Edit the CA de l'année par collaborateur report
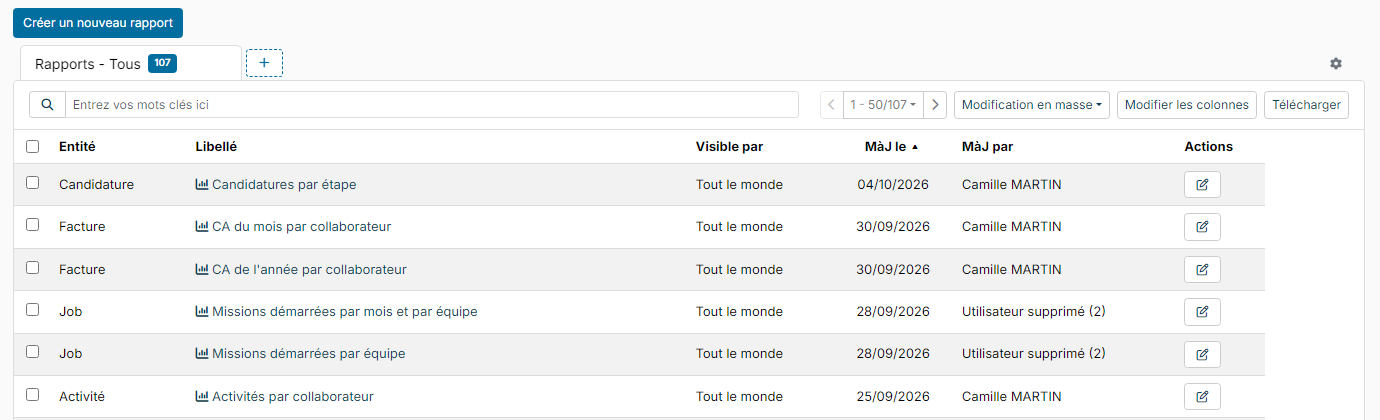The height and width of the screenshot is (420, 1380). coord(1202,270)
